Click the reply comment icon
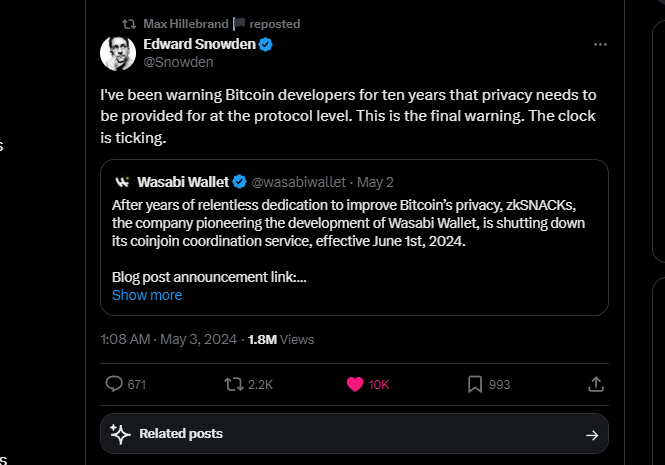 tap(114, 384)
